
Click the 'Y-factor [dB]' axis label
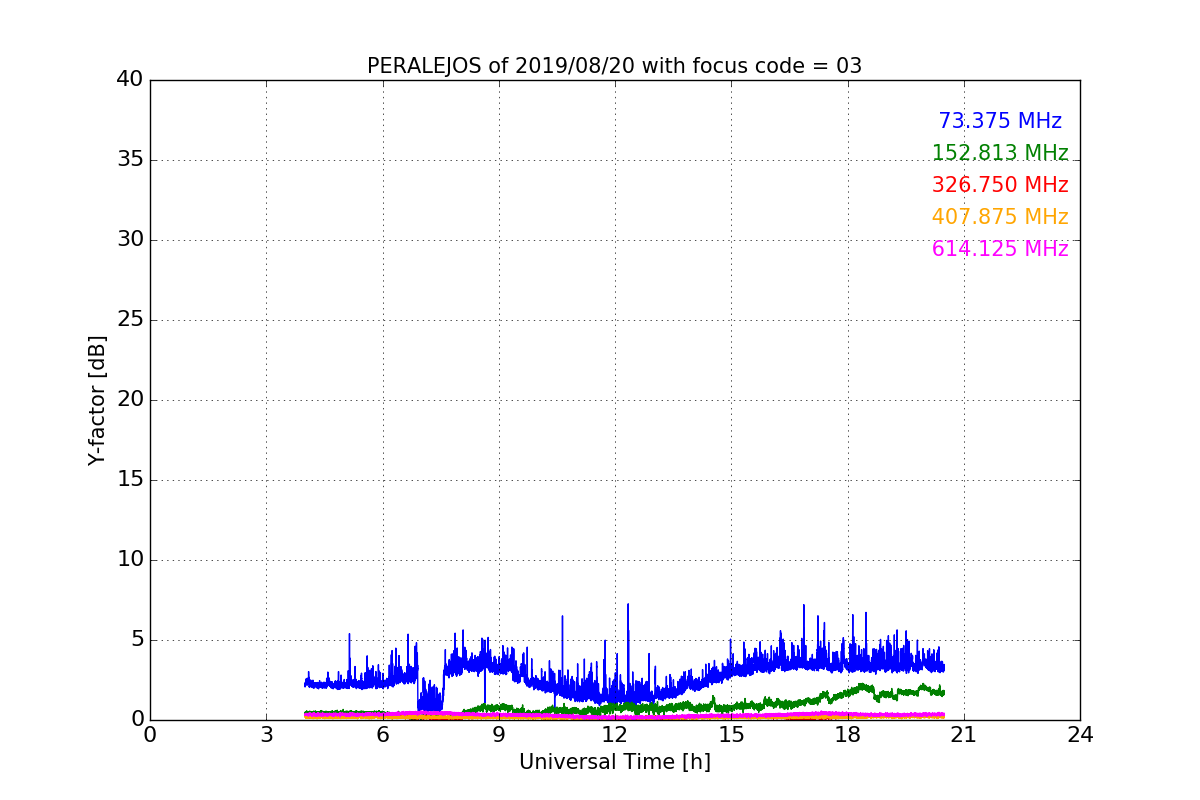97,400
